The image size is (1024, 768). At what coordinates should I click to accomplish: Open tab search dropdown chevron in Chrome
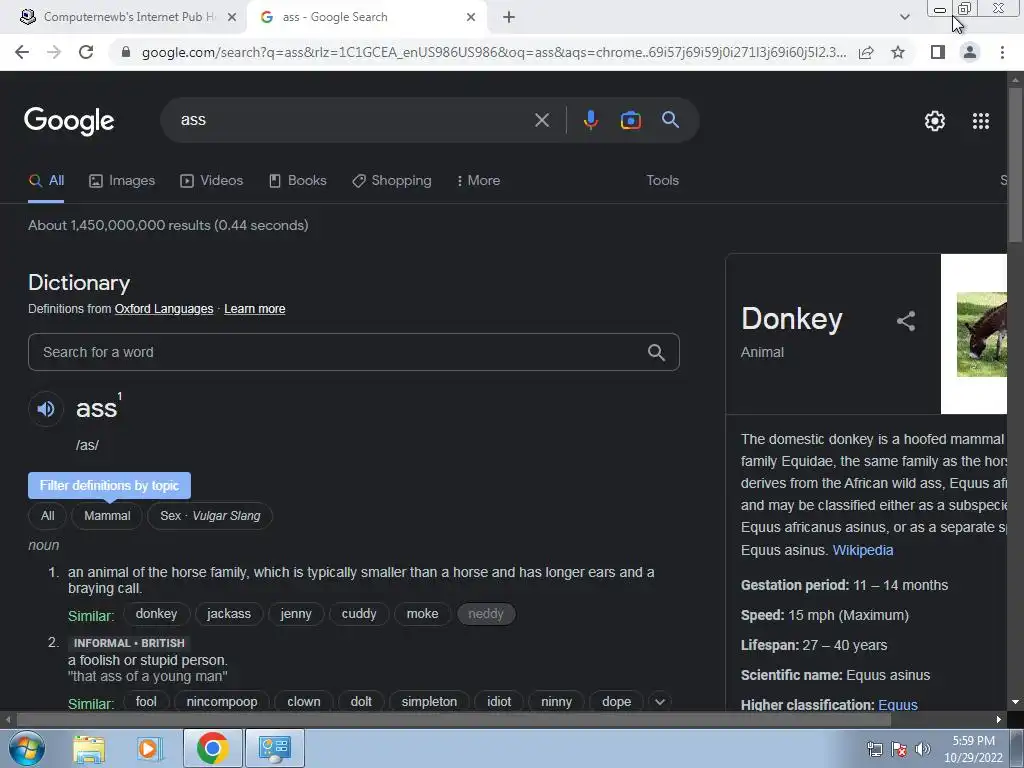904,17
